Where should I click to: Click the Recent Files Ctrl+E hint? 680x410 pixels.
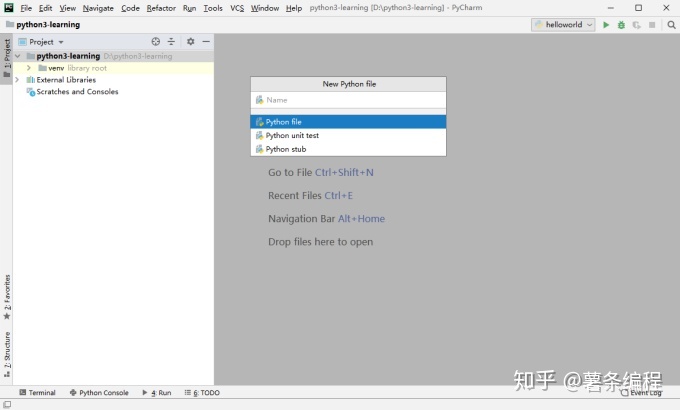[x=311, y=196]
